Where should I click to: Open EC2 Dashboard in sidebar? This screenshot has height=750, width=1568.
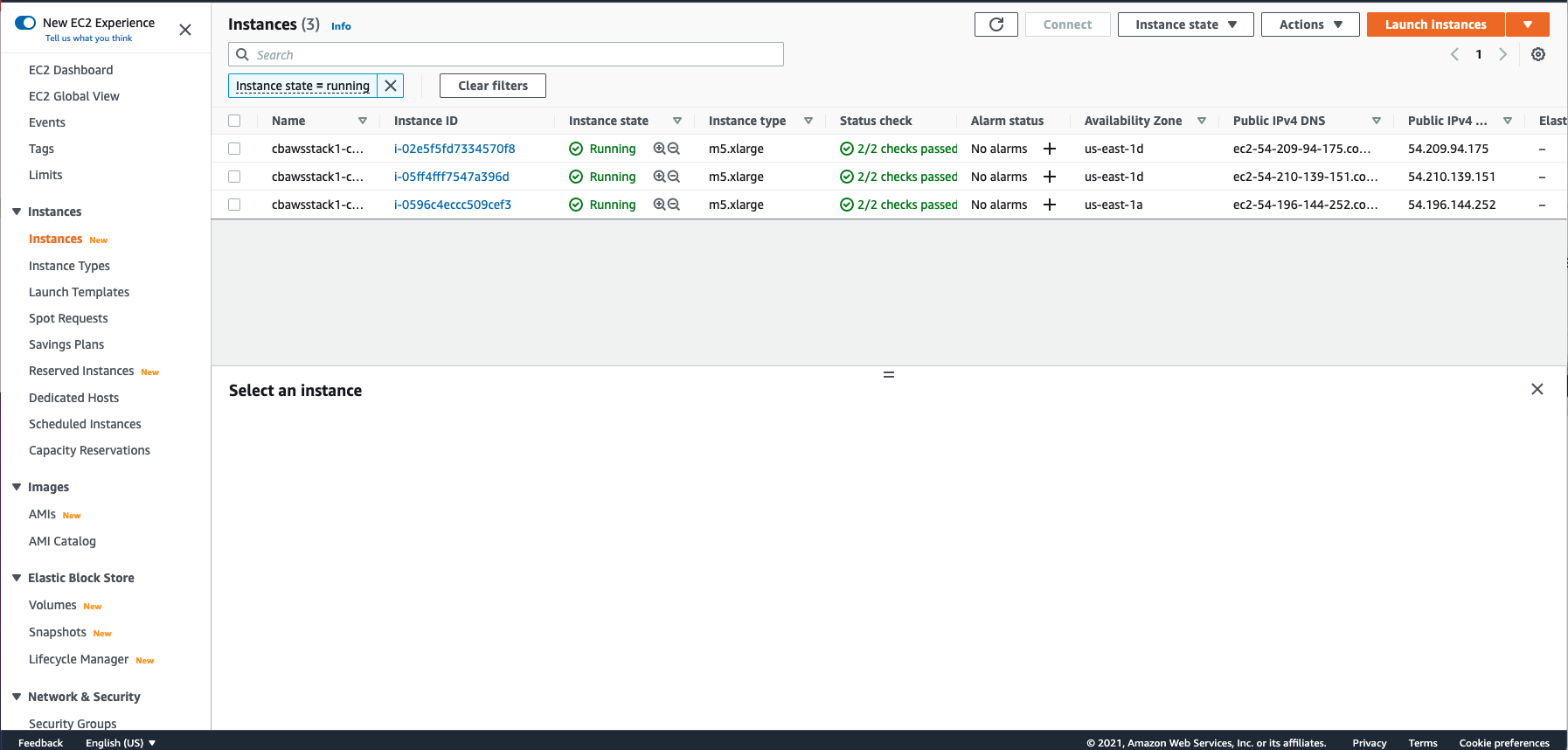point(71,70)
